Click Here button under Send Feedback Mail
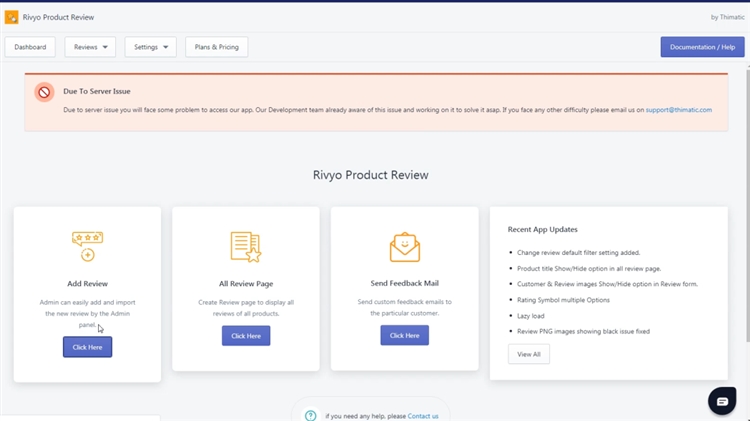Viewport: 750px width, 421px height. (x=405, y=335)
